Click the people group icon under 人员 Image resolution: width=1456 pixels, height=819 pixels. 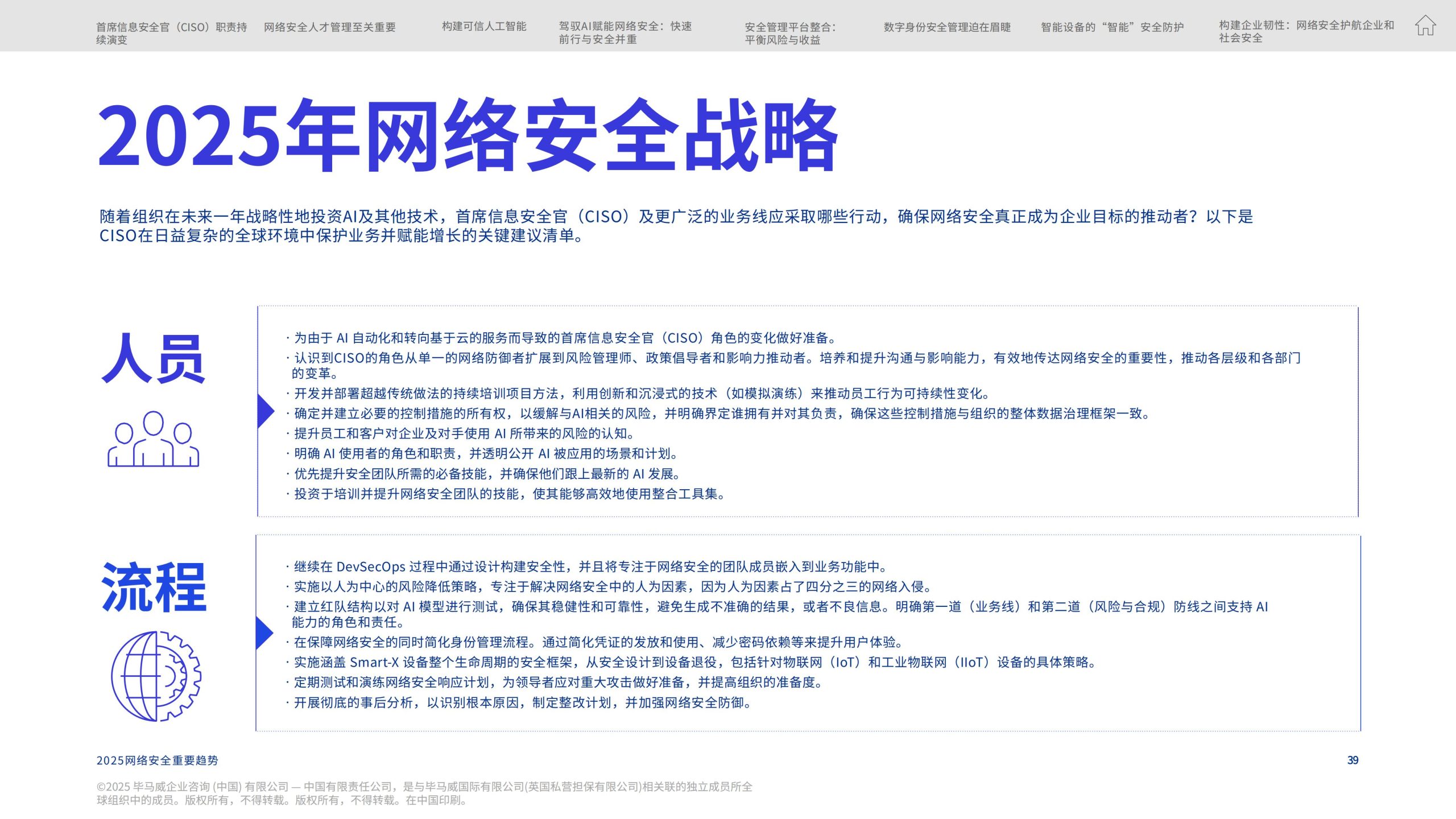coord(154,439)
